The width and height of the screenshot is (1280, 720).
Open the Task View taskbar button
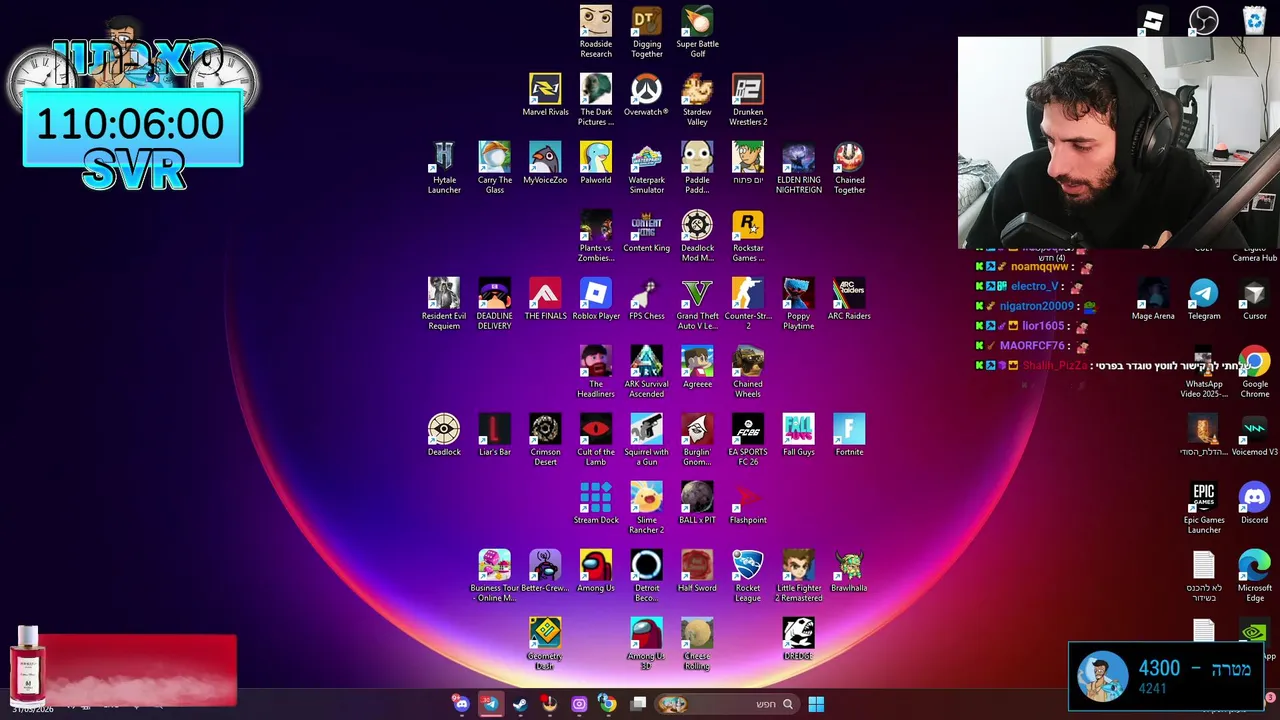(x=639, y=704)
